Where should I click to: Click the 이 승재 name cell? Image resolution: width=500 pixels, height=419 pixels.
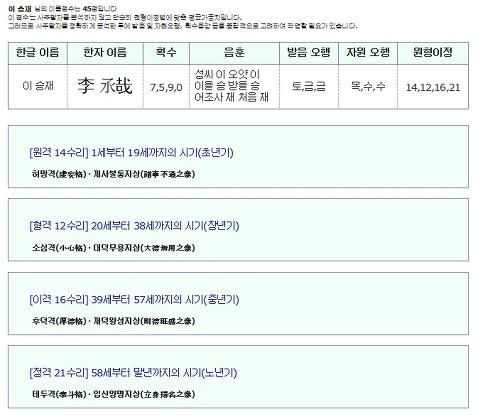coord(38,87)
